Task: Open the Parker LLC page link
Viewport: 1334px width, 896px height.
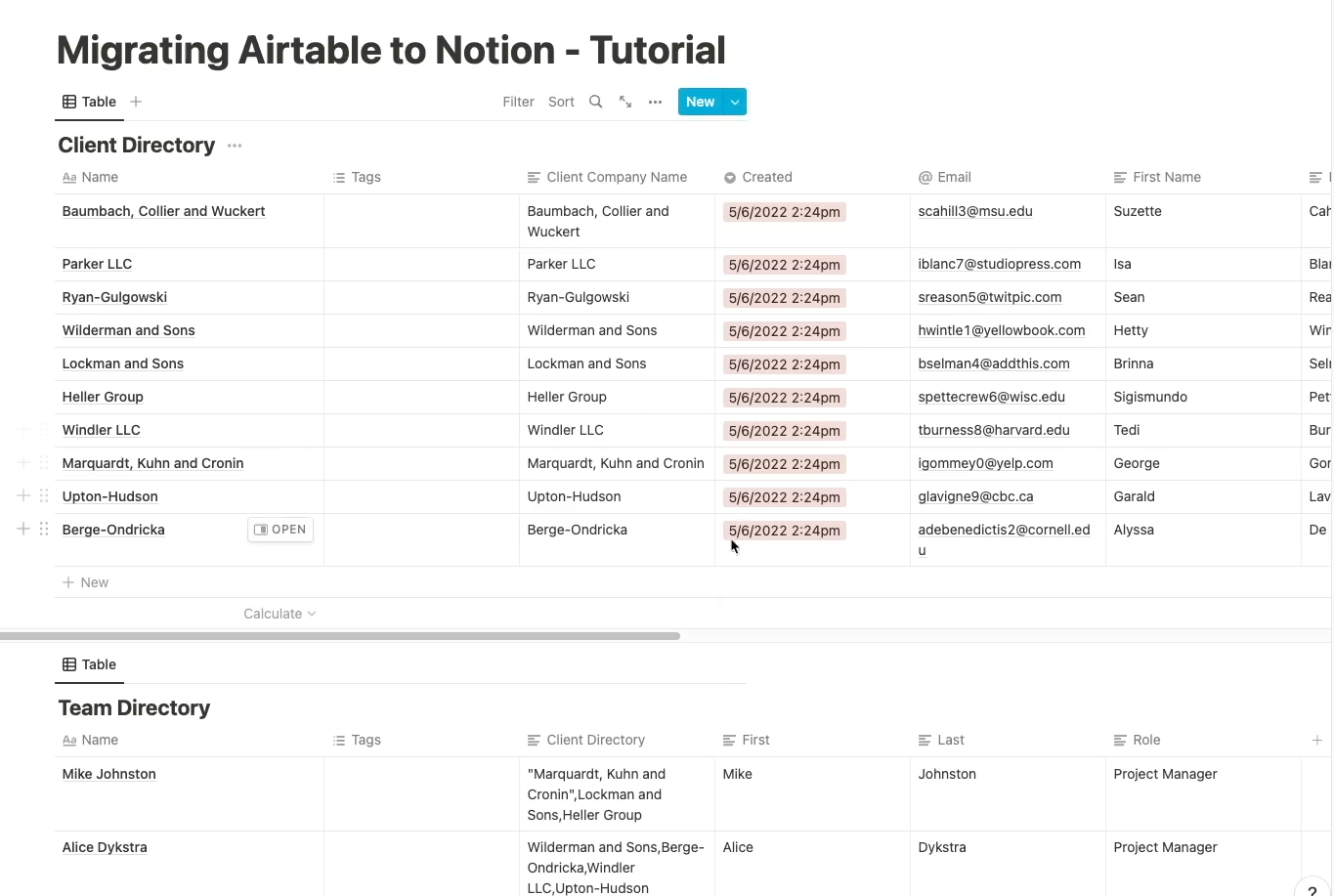Action: [97, 264]
